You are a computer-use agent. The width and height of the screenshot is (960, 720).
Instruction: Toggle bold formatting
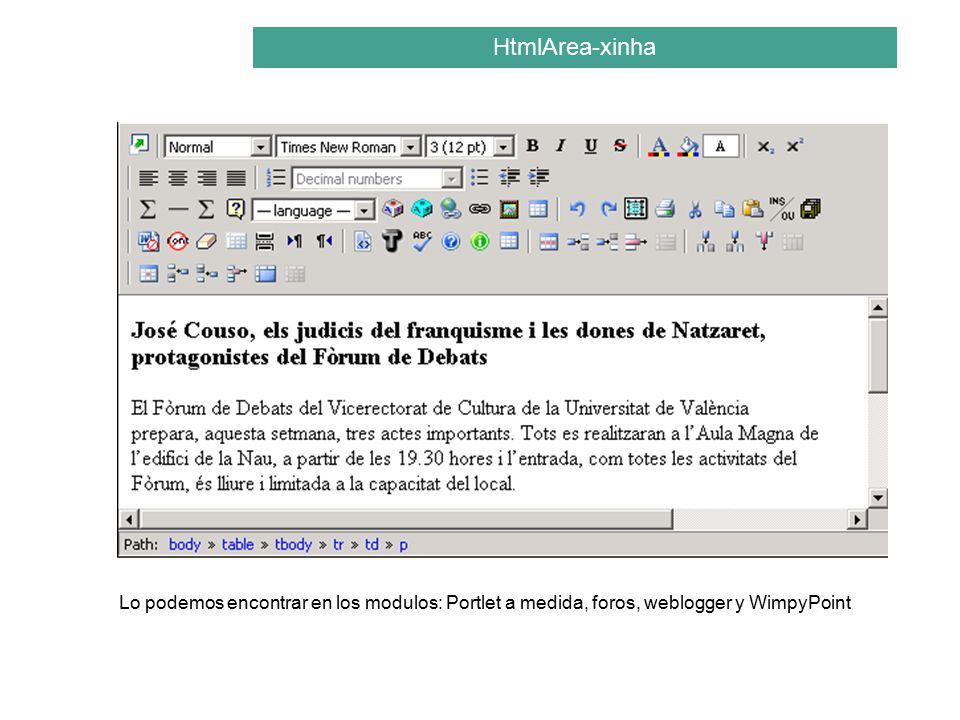532,146
